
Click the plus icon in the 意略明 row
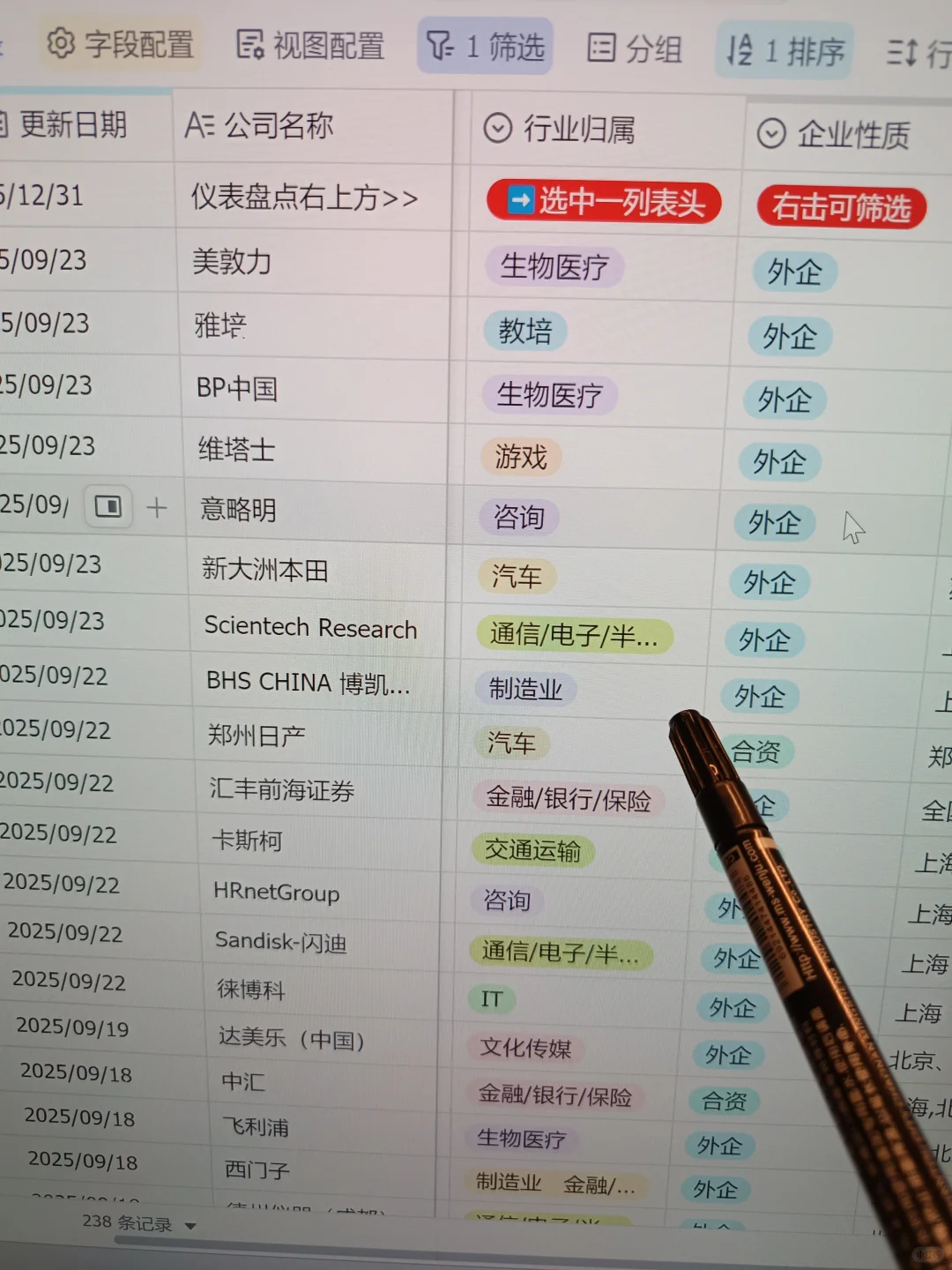pos(157,507)
